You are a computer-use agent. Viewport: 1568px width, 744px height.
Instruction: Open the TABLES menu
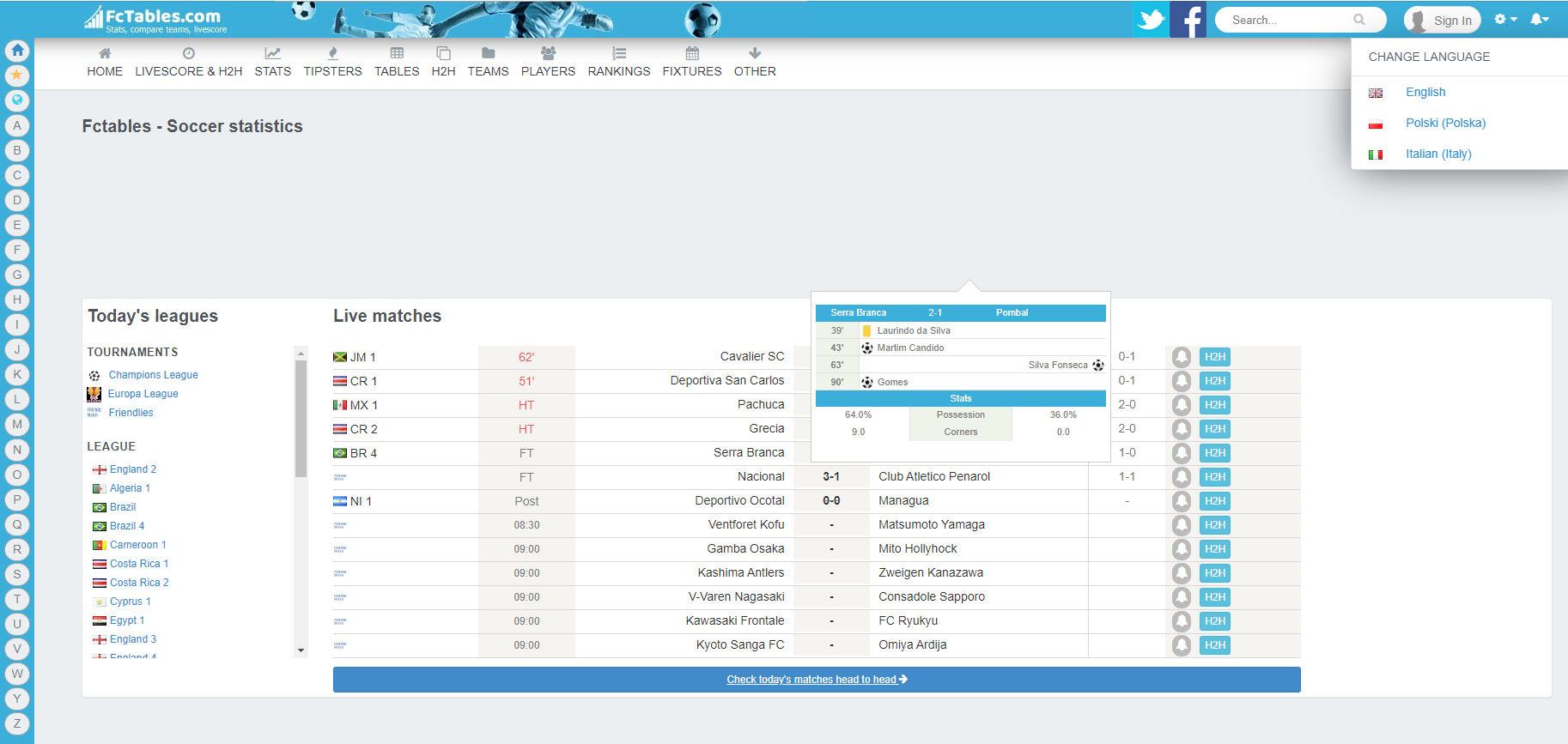(x=397, y=63)
